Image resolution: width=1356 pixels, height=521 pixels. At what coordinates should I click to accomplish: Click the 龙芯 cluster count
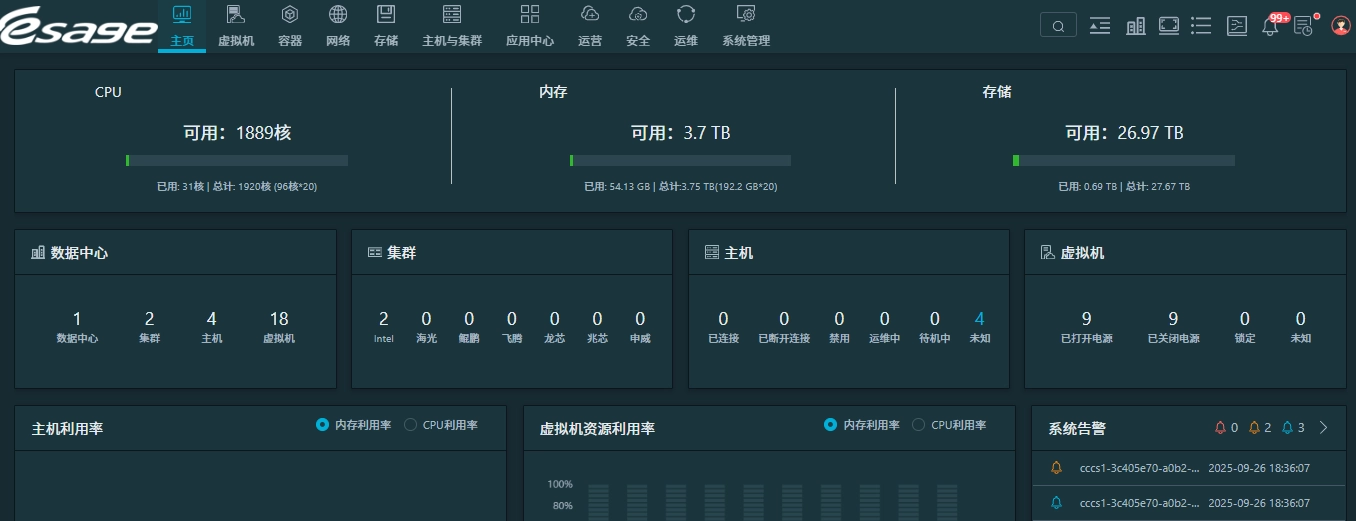tap(555, 319)
